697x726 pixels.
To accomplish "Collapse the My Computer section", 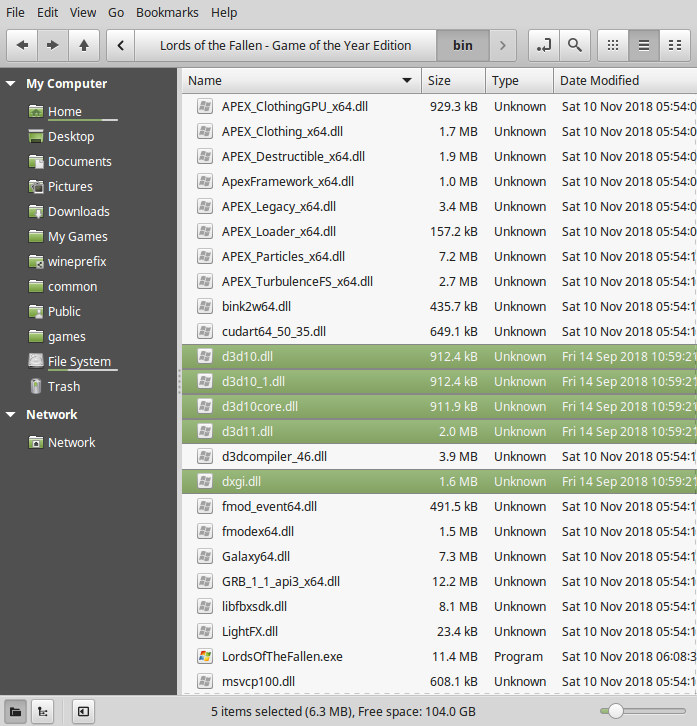I will click(x=11, y=84).
